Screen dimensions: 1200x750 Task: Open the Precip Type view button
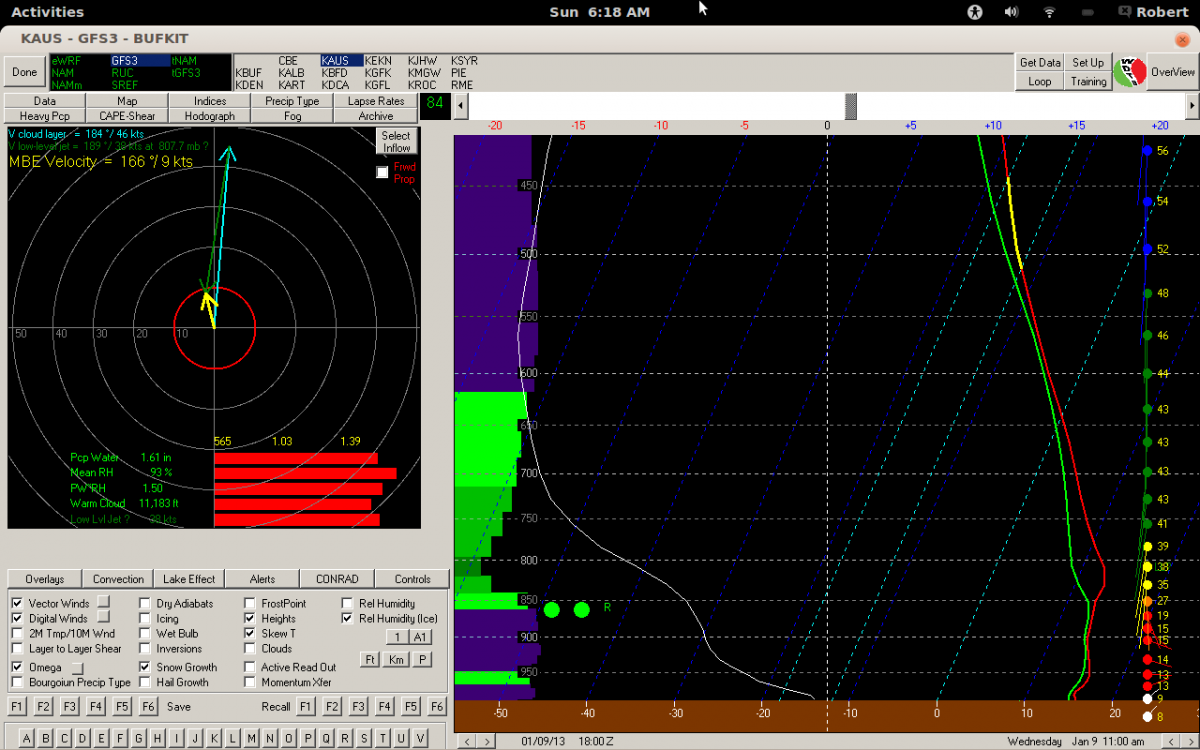(x=292, y=101)
